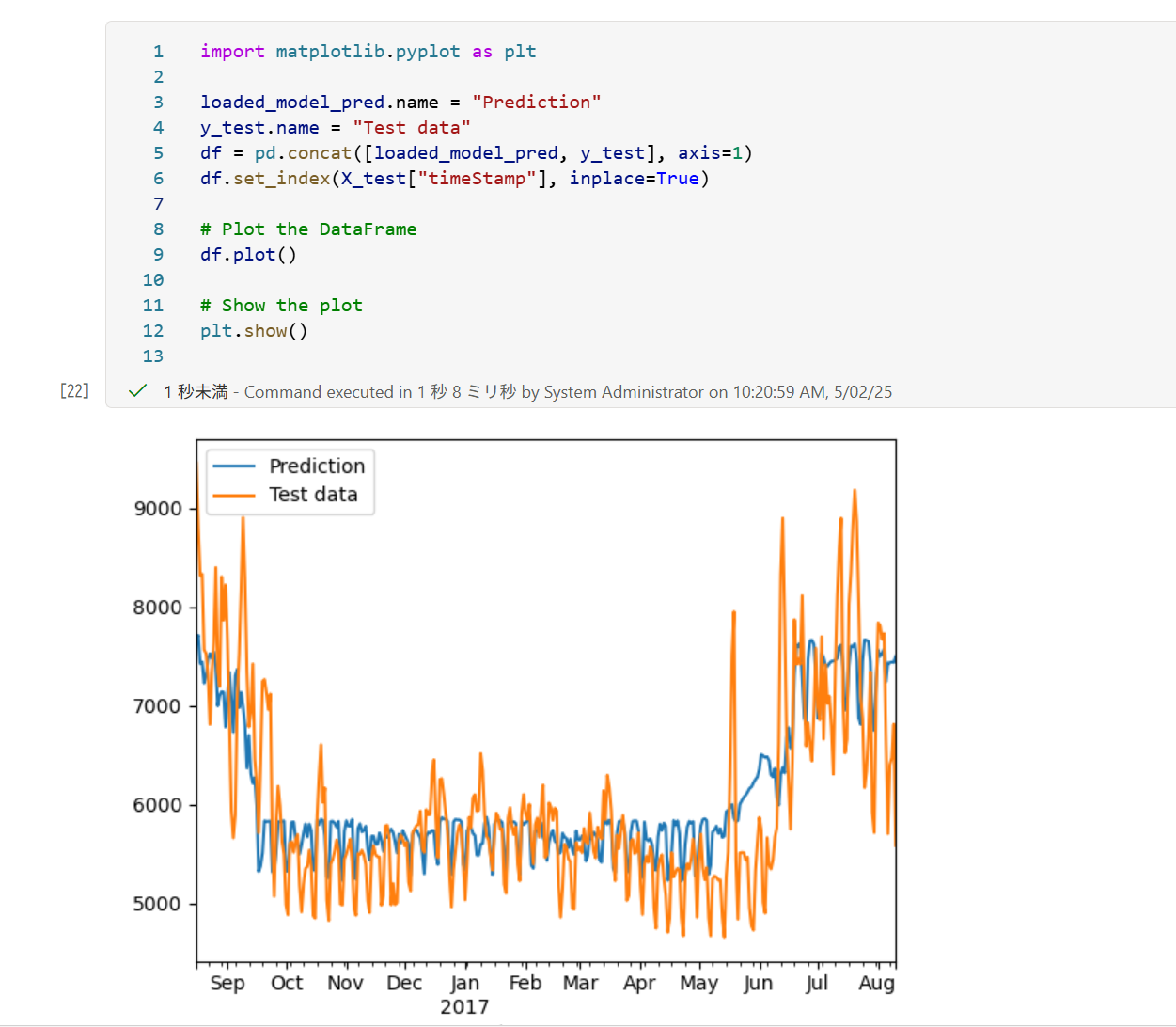Click the Jun x-axis label
The image size is (1176, 1027).
(x=758, y=983)
